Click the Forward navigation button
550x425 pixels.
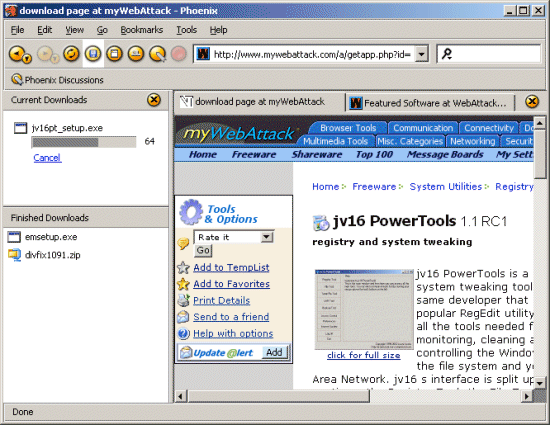(x=45, y=54)
